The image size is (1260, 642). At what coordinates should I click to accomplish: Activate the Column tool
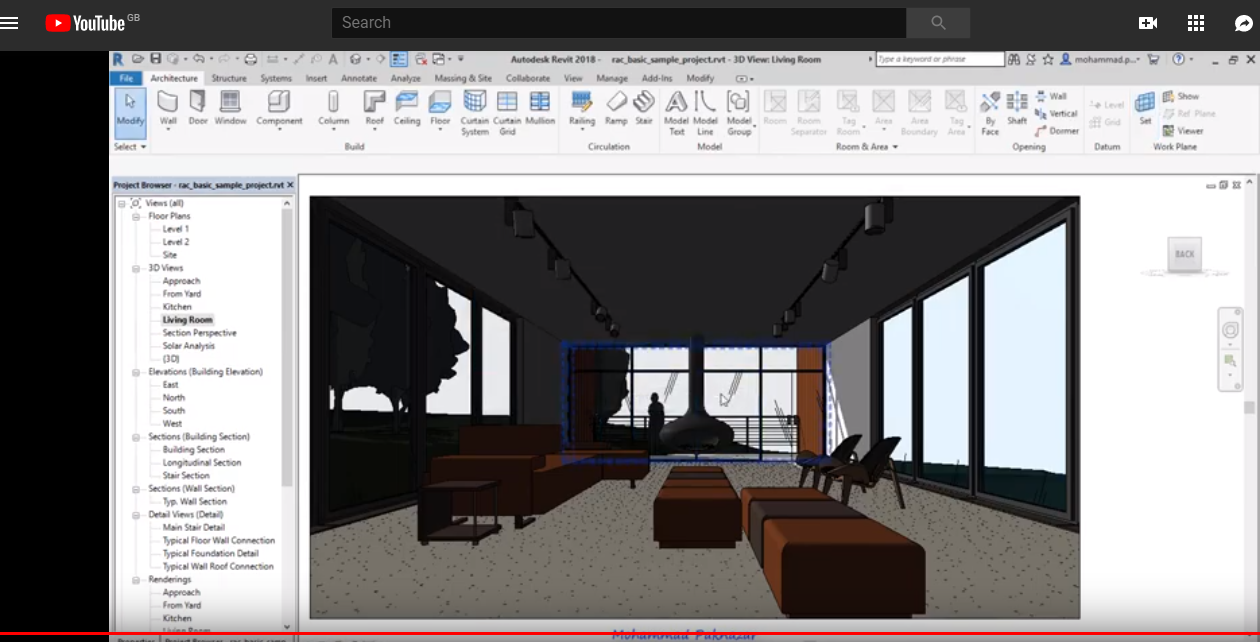(333, 109)
